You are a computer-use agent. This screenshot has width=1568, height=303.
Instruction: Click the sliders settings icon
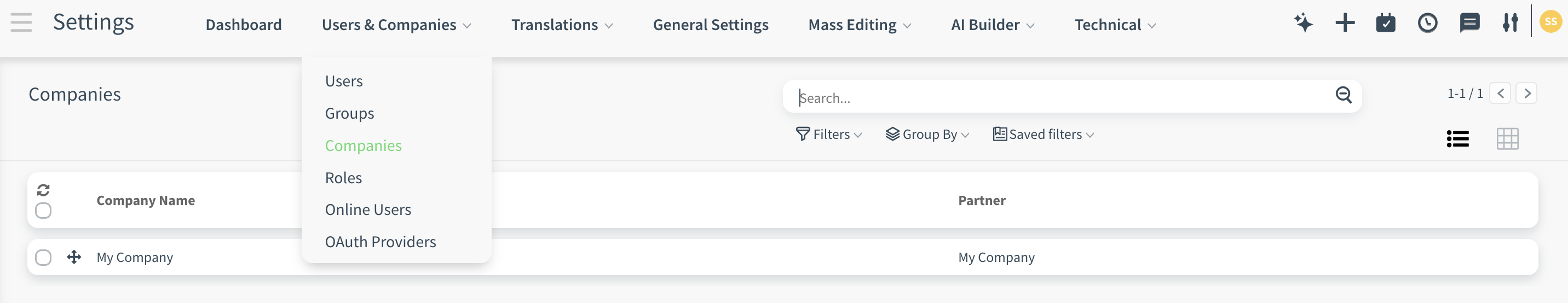tap(1509, 23)
